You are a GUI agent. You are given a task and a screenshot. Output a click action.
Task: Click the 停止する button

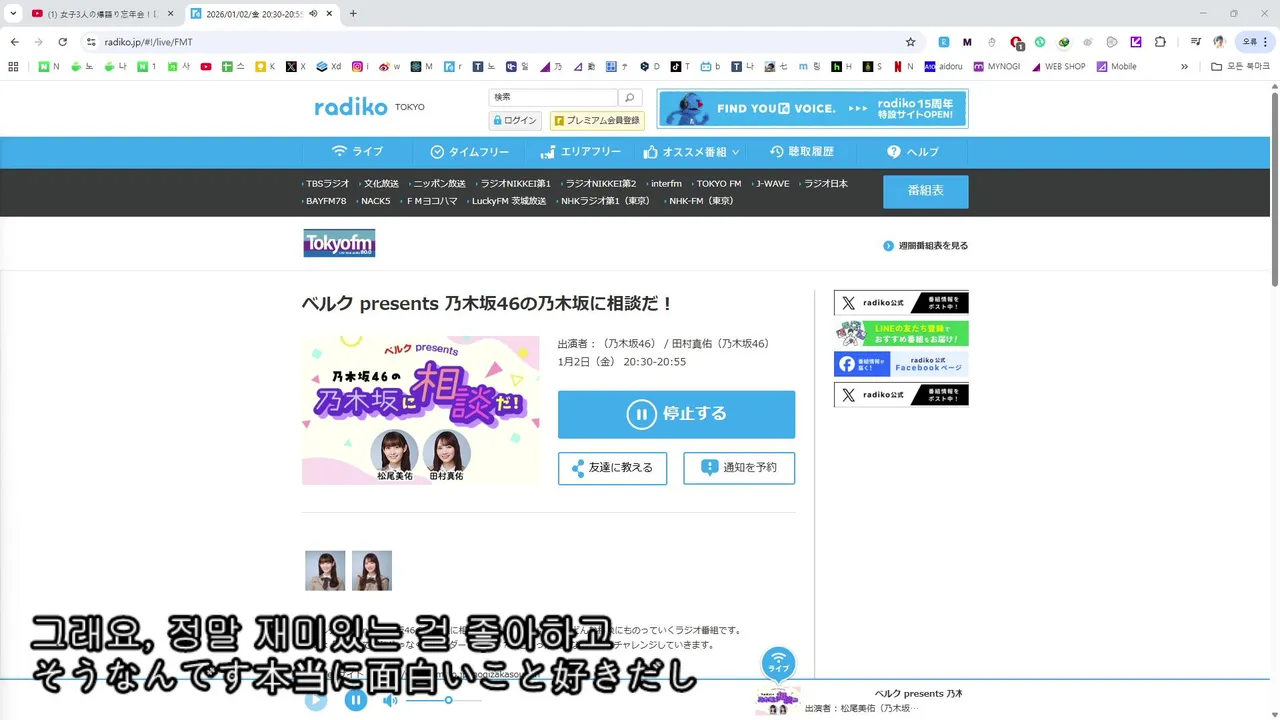click(x=676, y=414)
